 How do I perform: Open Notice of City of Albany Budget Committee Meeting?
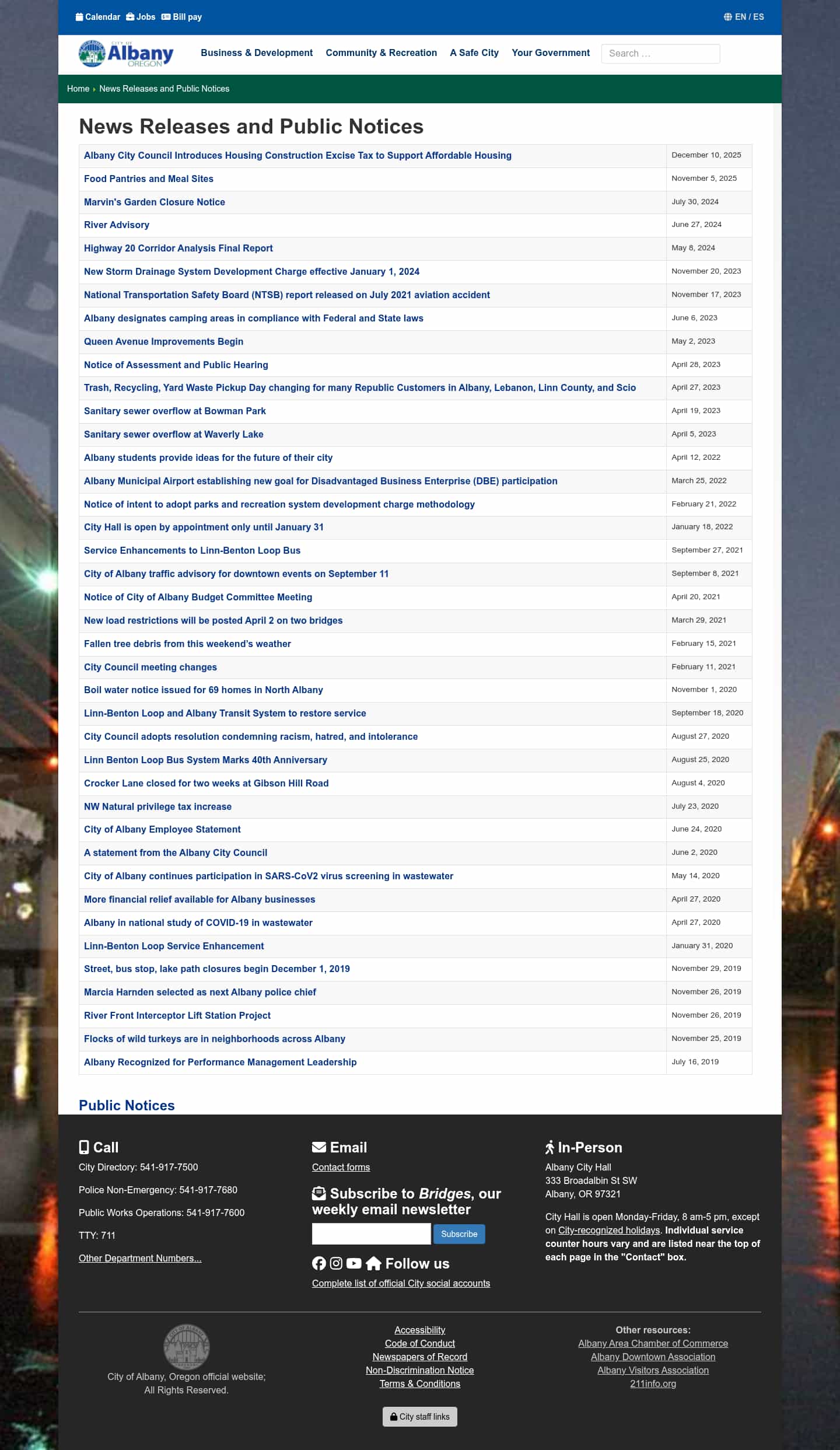(198, 598)
